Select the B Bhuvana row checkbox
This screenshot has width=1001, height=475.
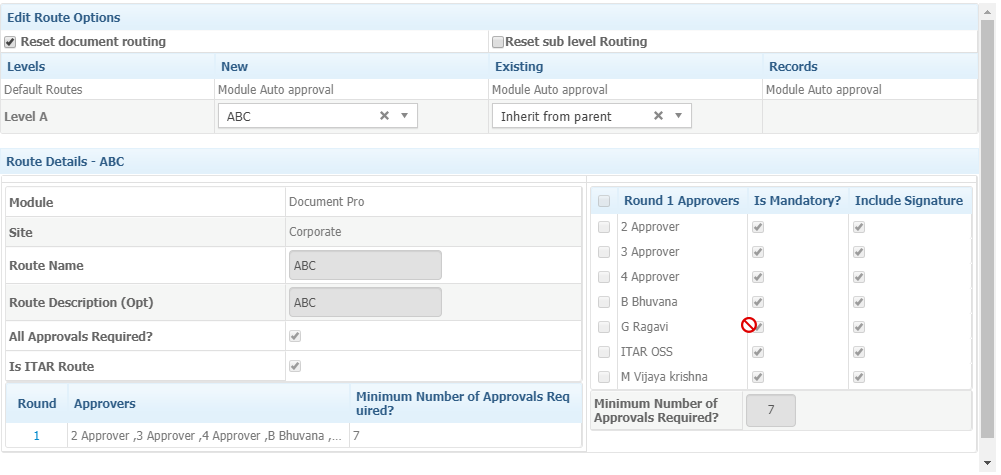[x=604, y=302]
